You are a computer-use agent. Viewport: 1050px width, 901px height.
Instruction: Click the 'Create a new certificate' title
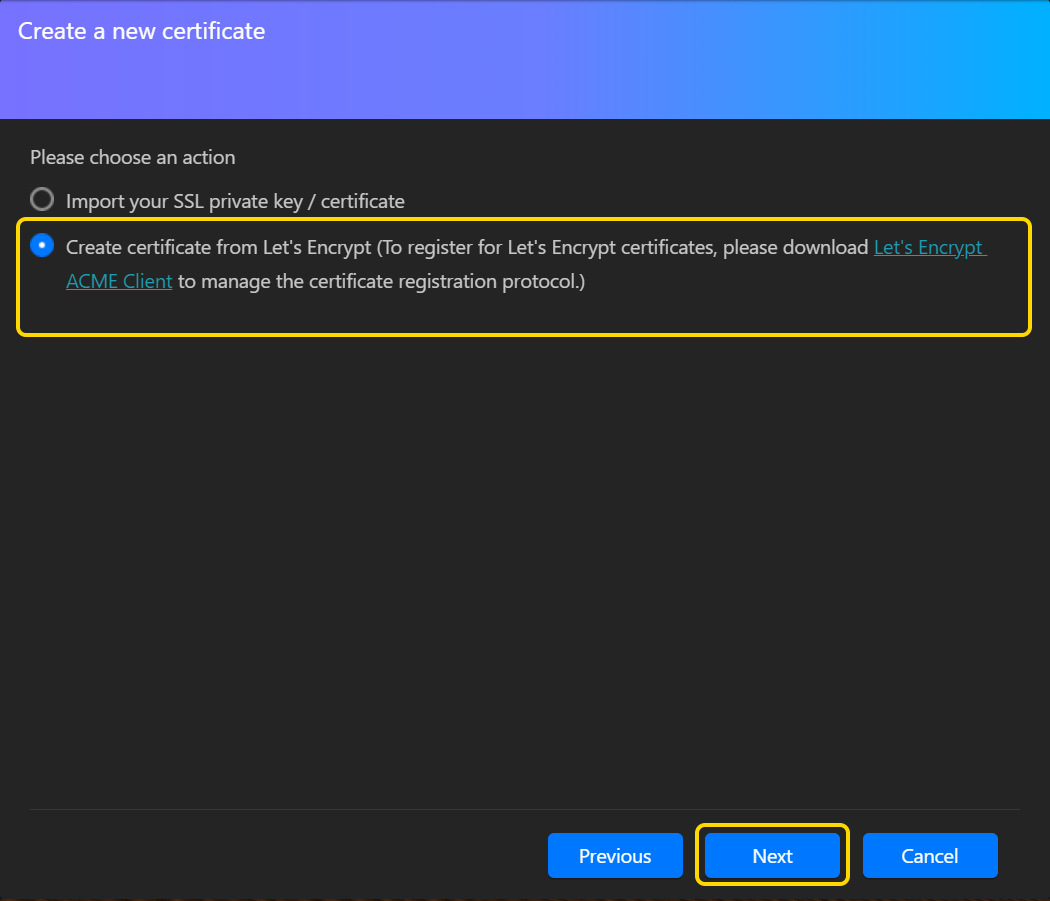[141, 31]
